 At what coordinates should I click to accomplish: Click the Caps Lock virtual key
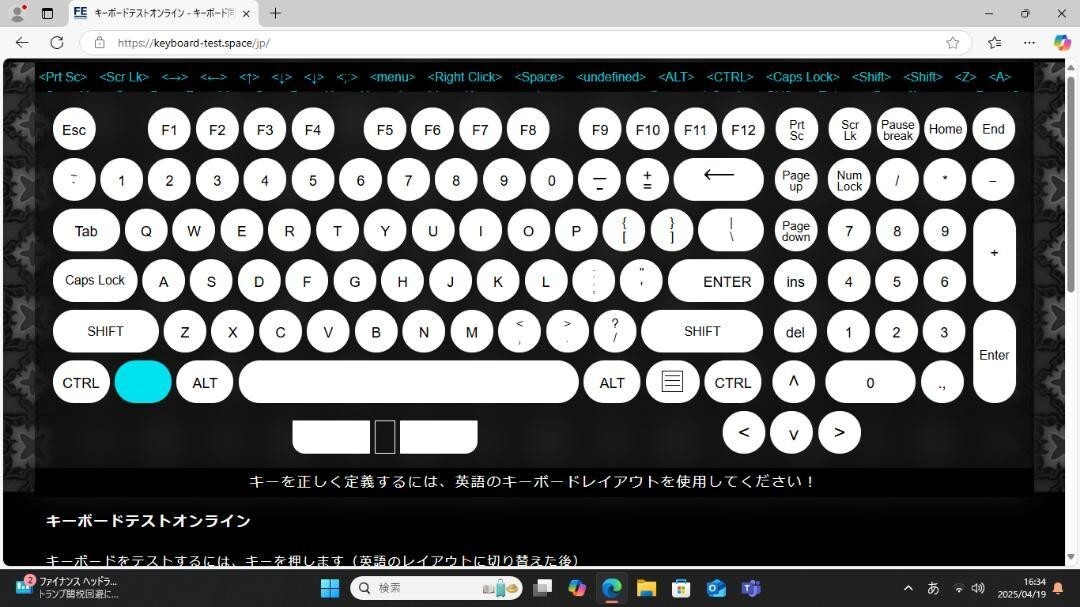pyautogui.click(x=95, y=280)
